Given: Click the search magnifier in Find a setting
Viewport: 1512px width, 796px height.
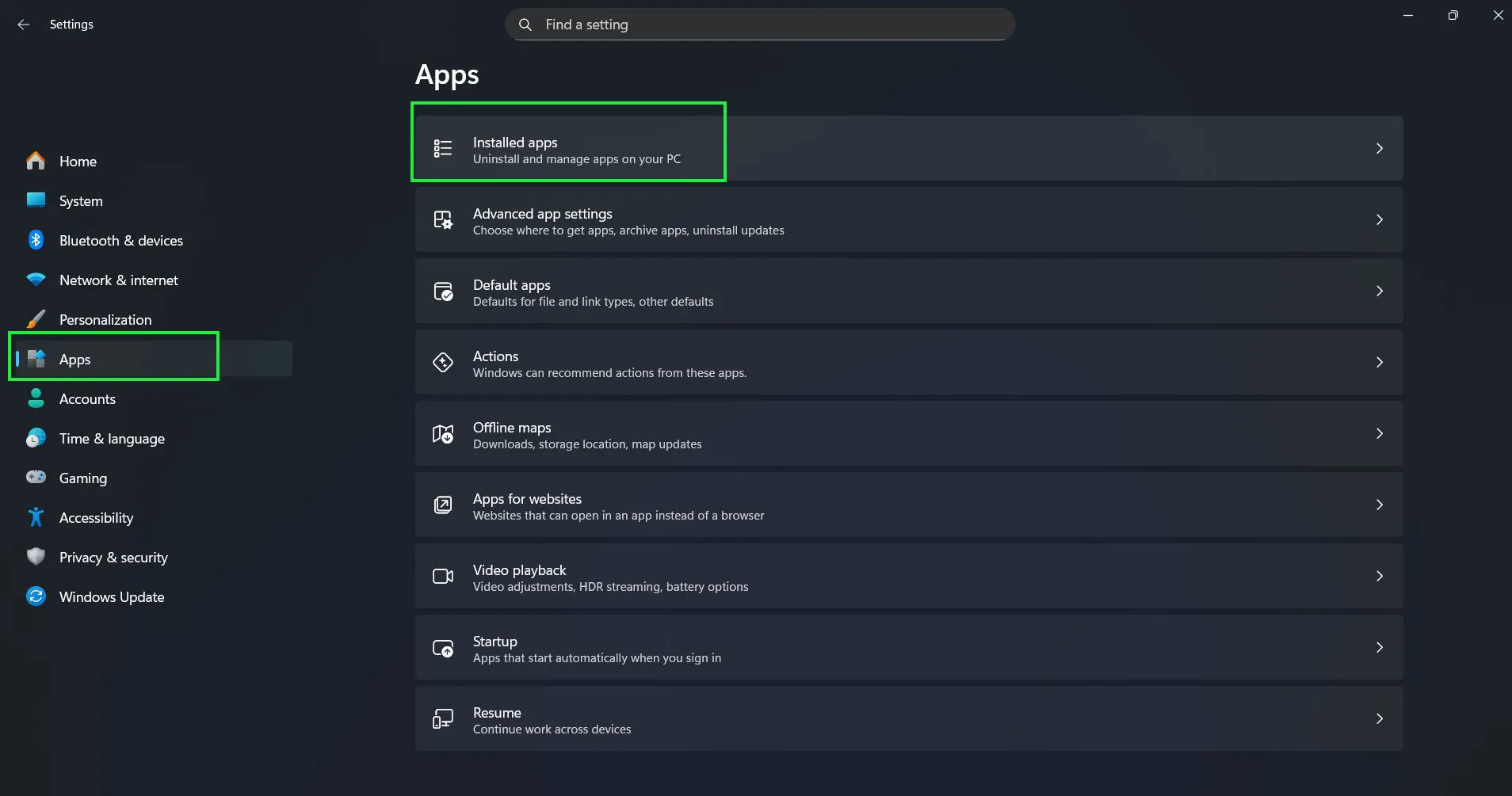Looking at the screenshot, I should pos(525,25).
